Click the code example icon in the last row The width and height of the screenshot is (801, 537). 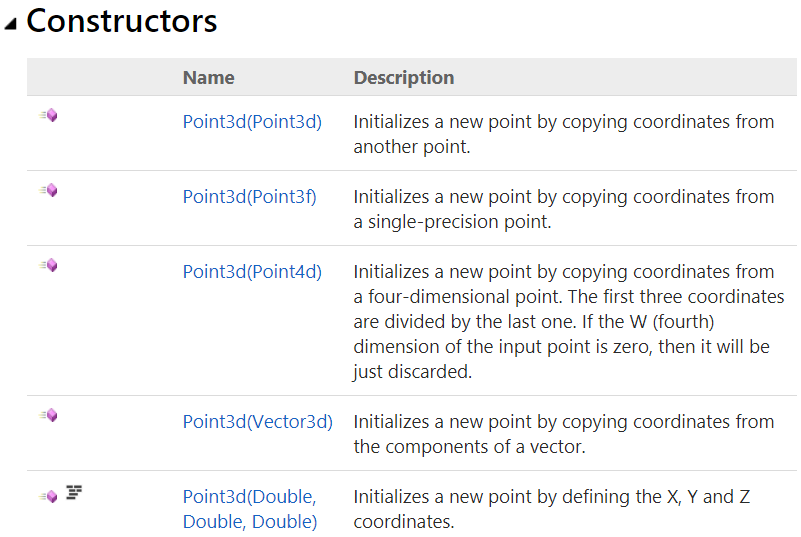pyautogui.click(x=73, y=492)
